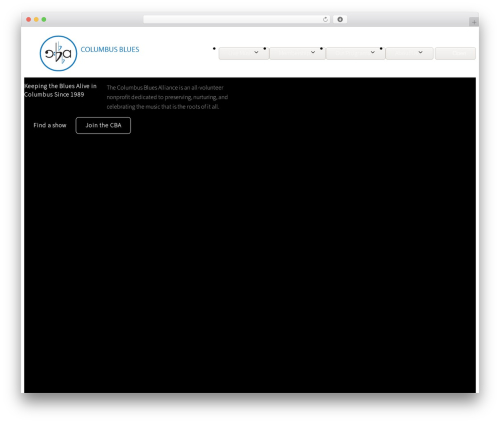Expand the Our Programs dropdown menu

[x=355, y=53]
